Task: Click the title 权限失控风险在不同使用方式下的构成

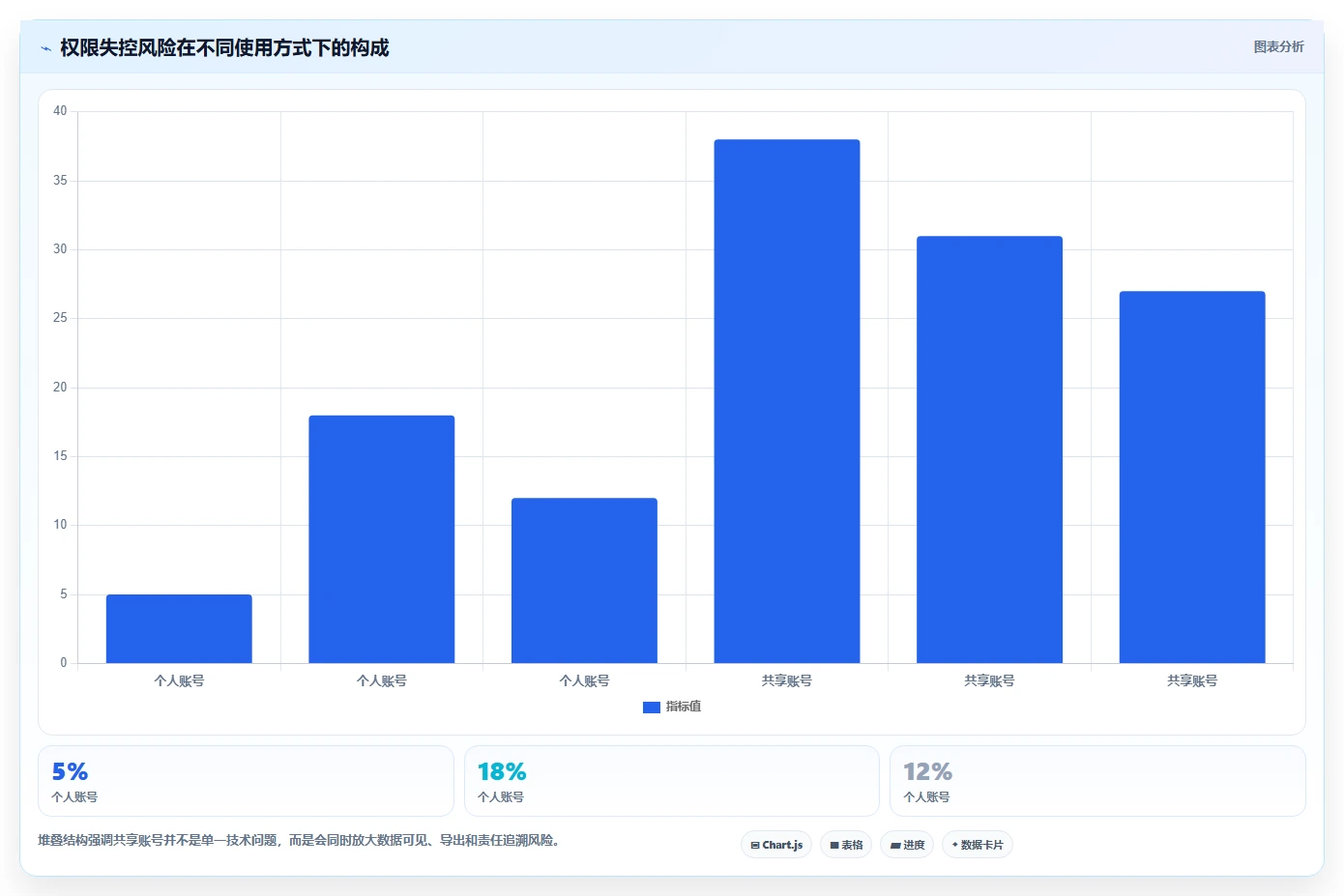Action: coord(224,47)
